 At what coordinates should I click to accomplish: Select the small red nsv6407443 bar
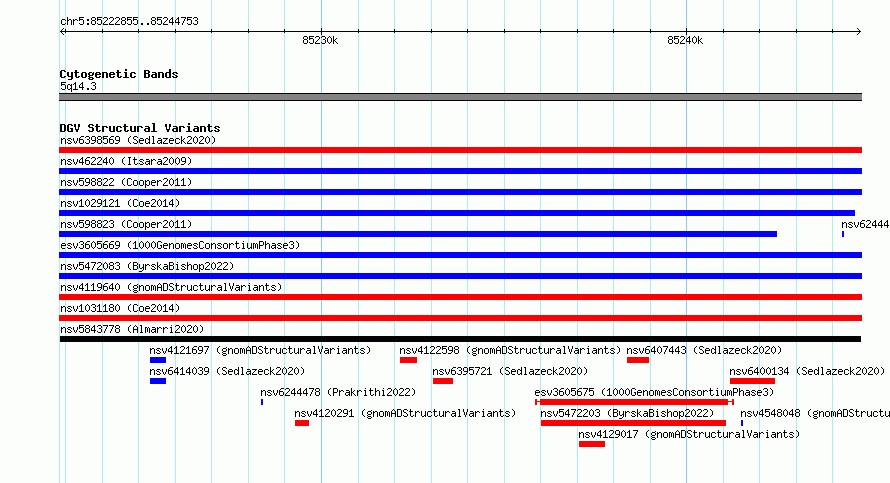[x=638, y=360]
